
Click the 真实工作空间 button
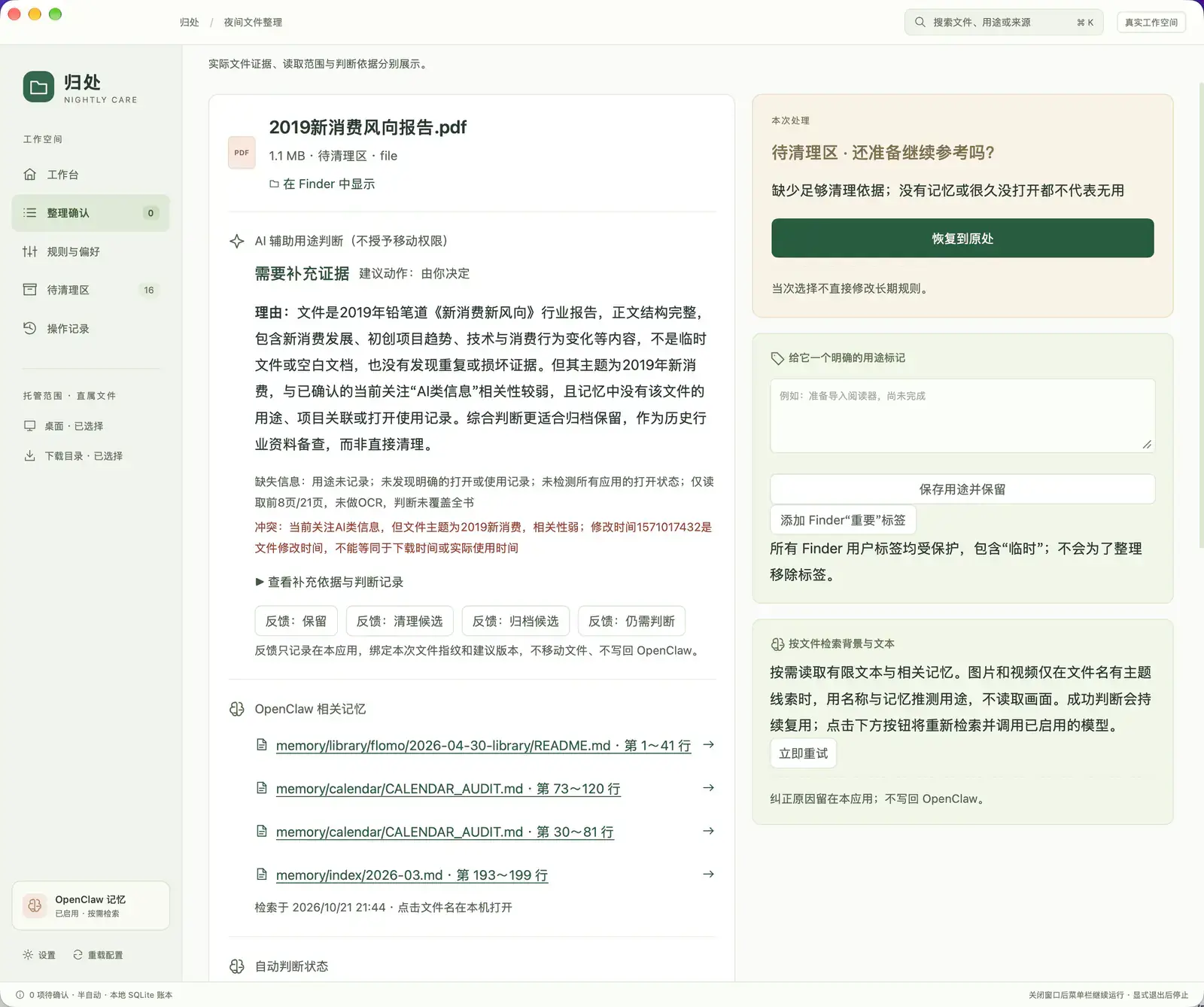click(x=1151, y=23)
